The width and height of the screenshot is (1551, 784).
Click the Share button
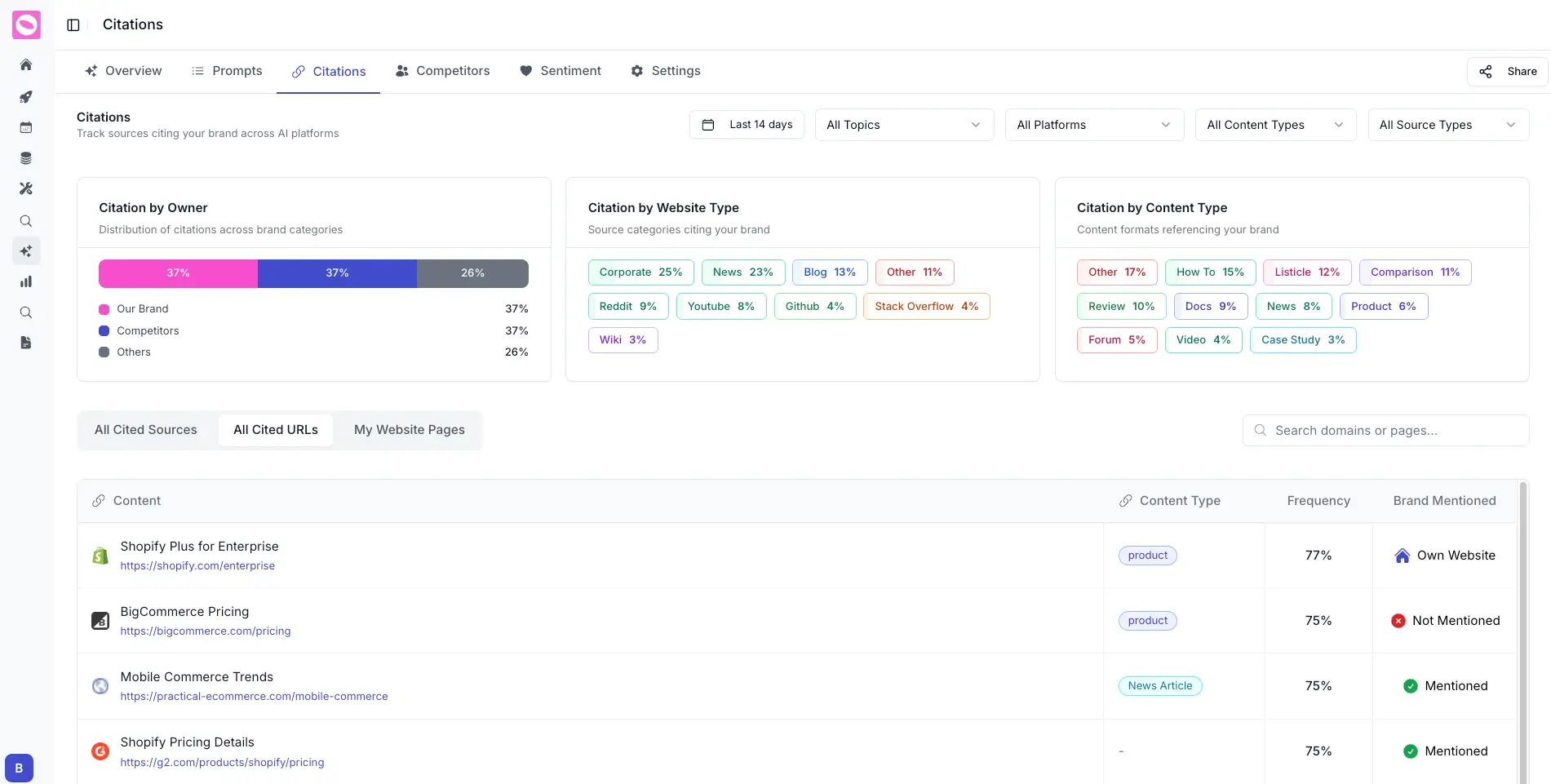(1506, 71)
